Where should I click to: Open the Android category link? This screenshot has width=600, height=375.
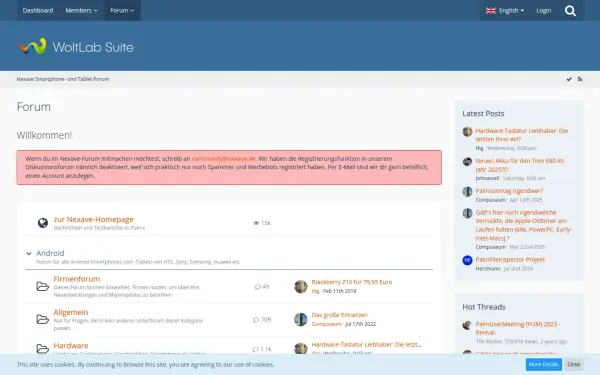coord(50,253)
